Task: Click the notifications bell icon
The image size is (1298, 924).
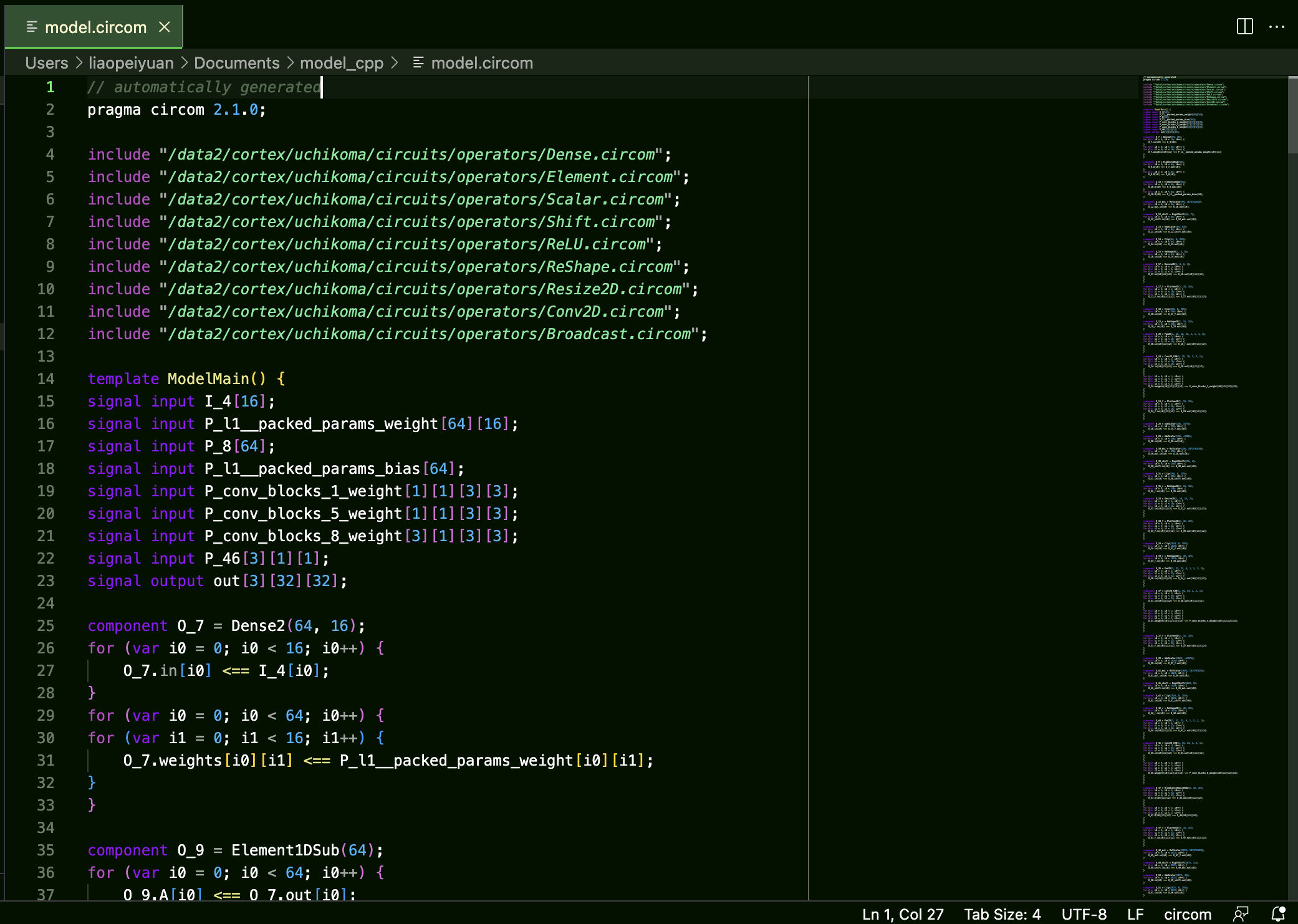Action: pos(1278,914)
